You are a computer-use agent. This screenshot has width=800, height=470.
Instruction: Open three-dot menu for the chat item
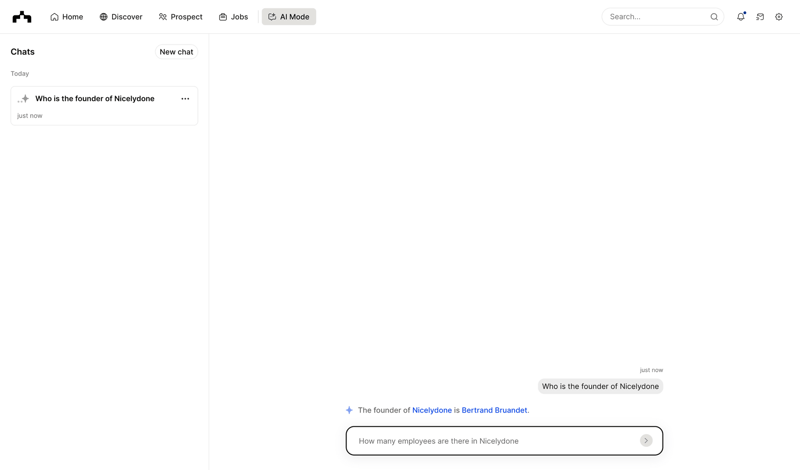[185, 98]
